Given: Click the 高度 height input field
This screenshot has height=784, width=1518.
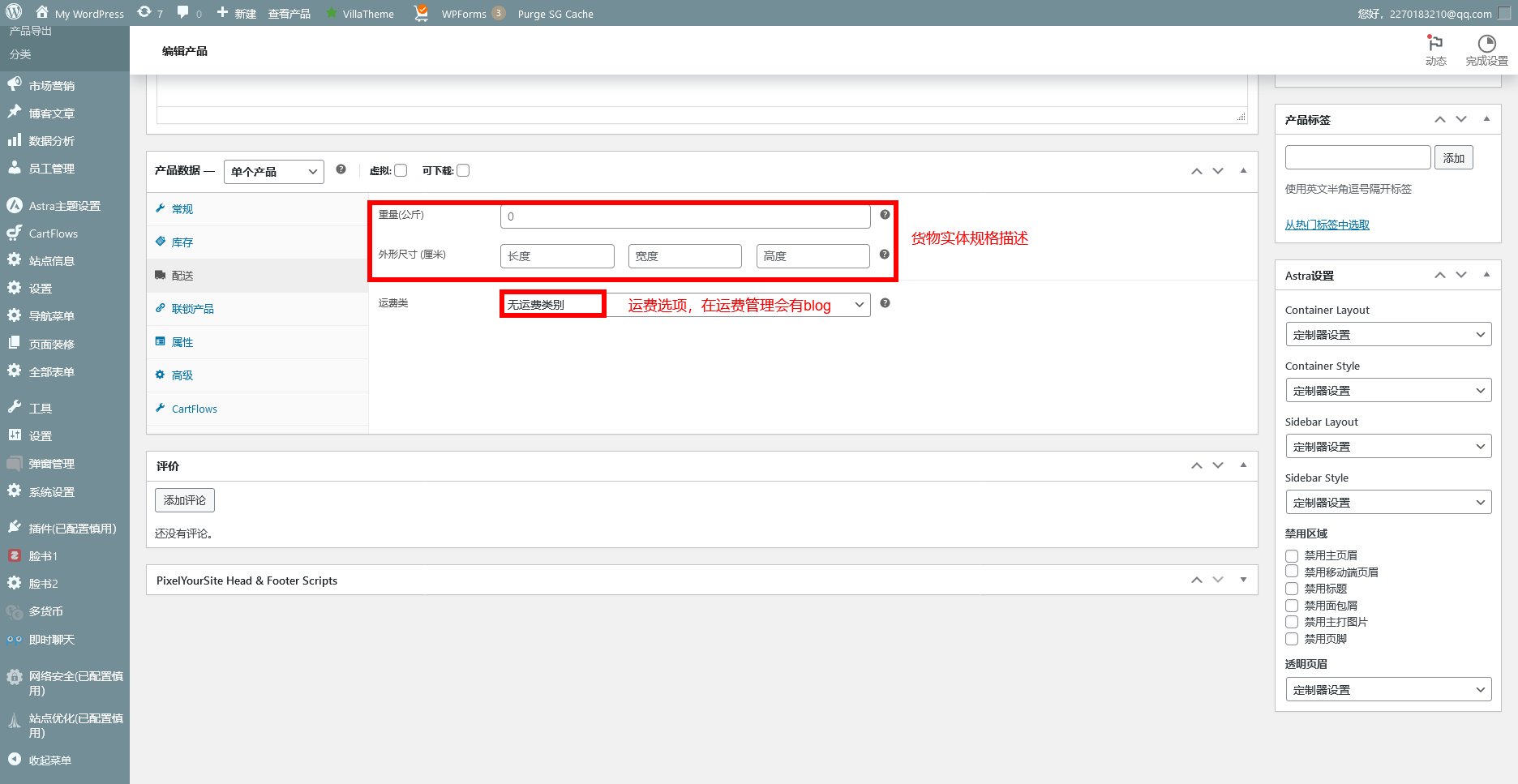Looking at the screenshot, I should tap(813, 256).
